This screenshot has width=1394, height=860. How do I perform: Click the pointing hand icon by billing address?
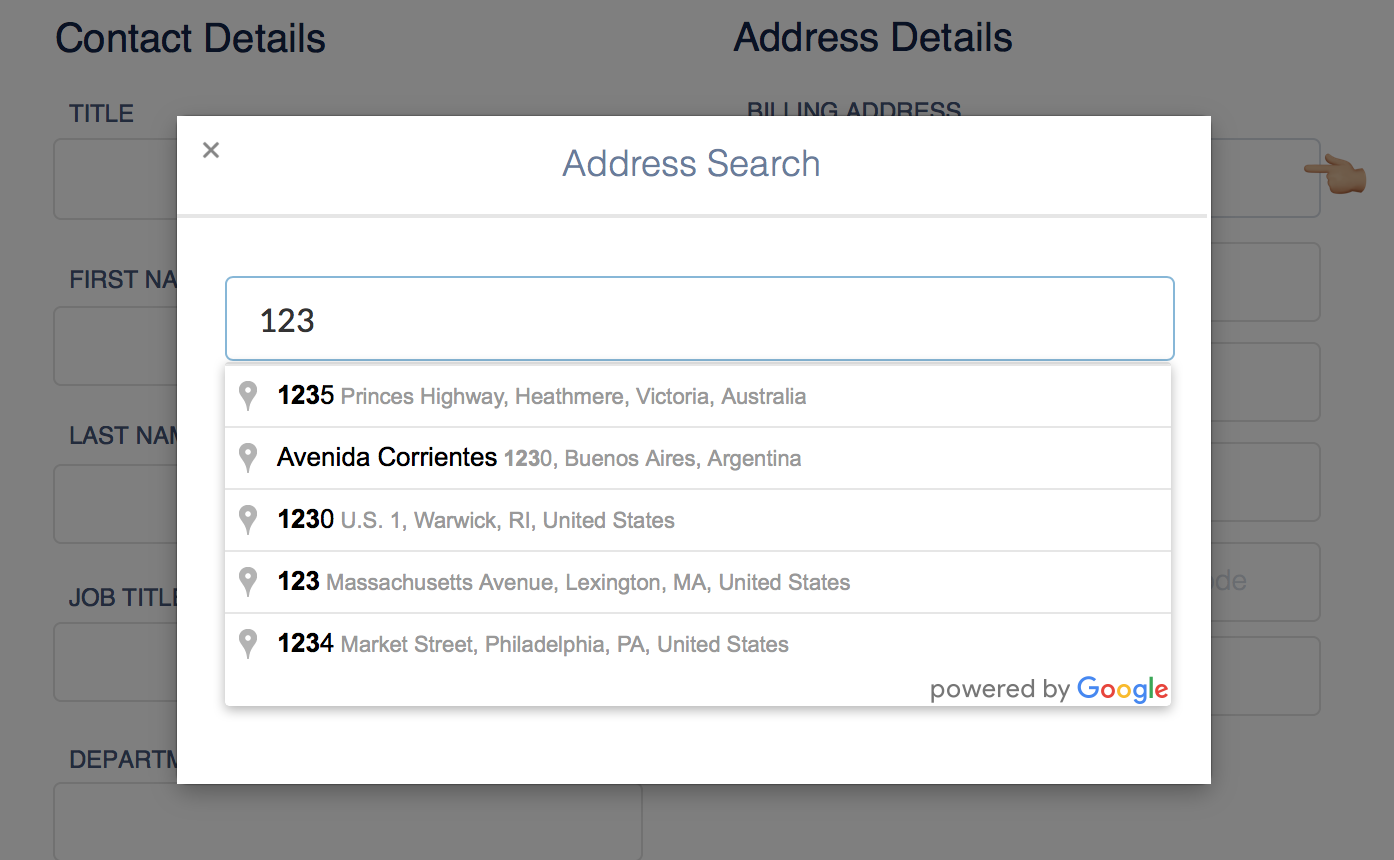[x=1335, y=175]
